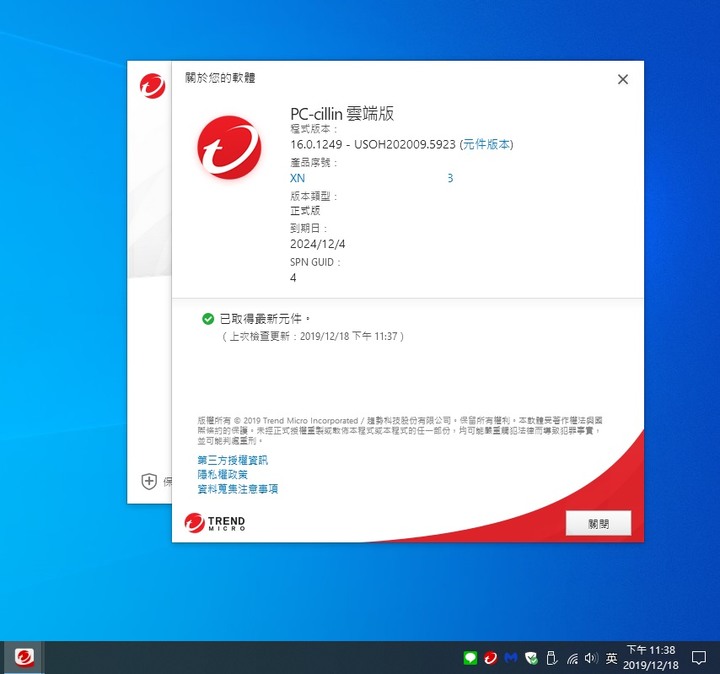The width and height of the screenshot is (720, 674).
Task: Open the 隱私權政策 privacy policy link
Action: click(222, 474)
